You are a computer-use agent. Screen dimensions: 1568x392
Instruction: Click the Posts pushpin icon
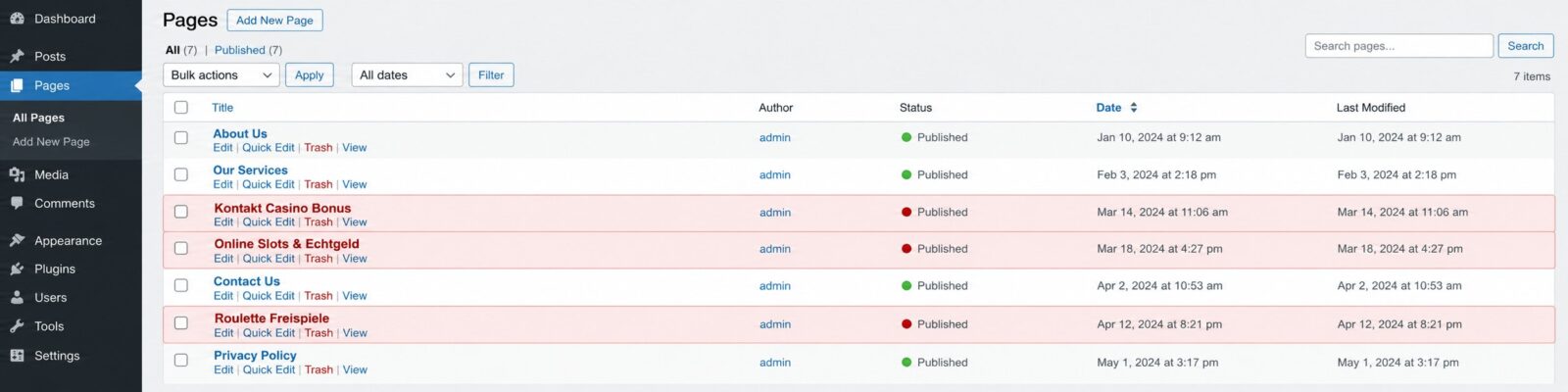click(x=17, y=56)
